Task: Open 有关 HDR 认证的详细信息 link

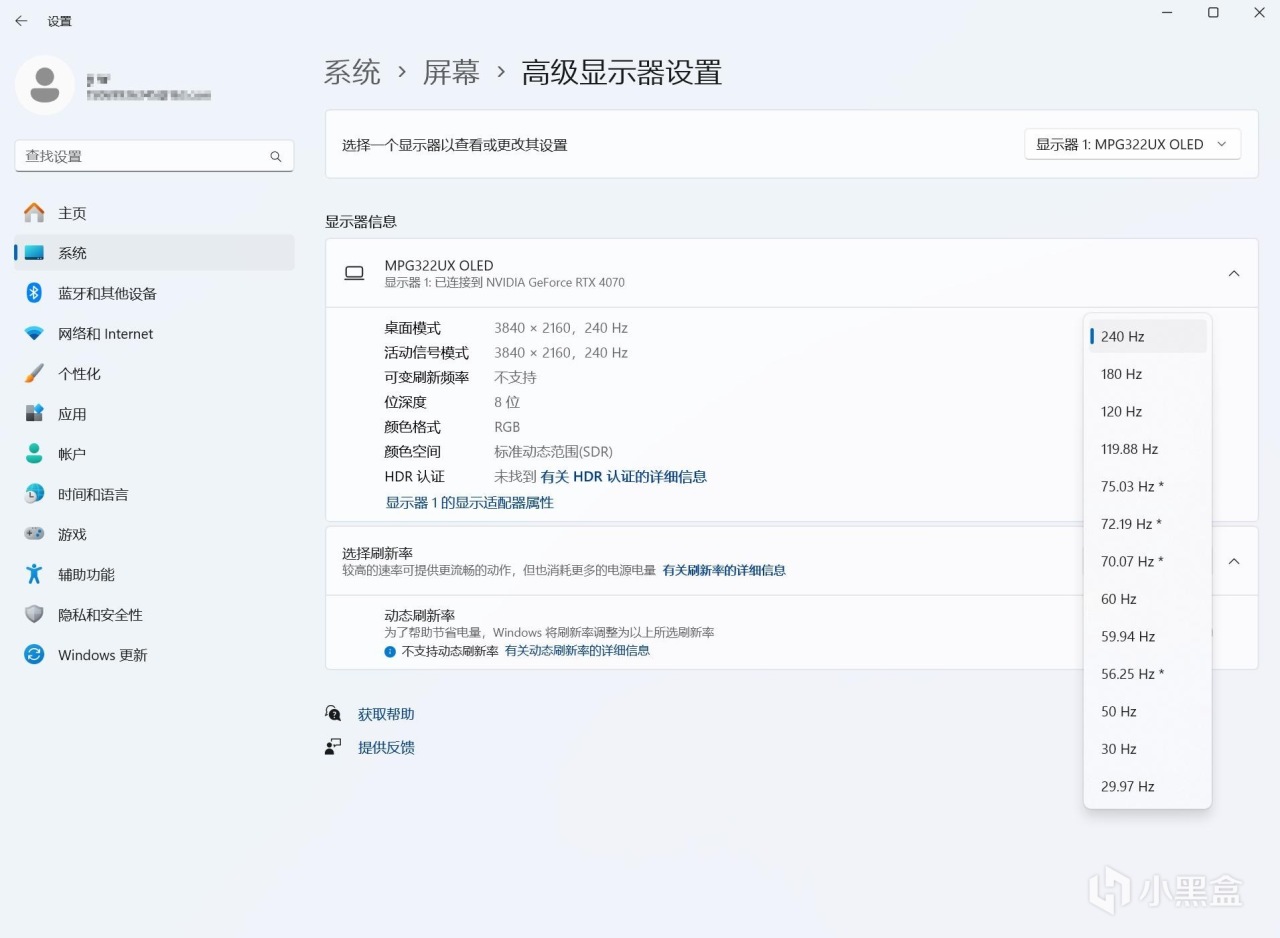Action: (x=623, y=477)
